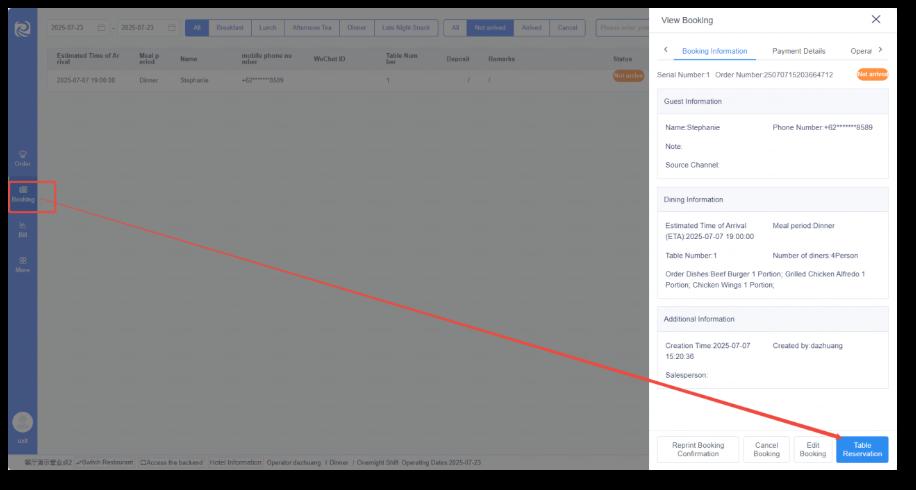Open the start date calendar icon
916x490 pixels.
pyautogui.click(x=101, y=28)
